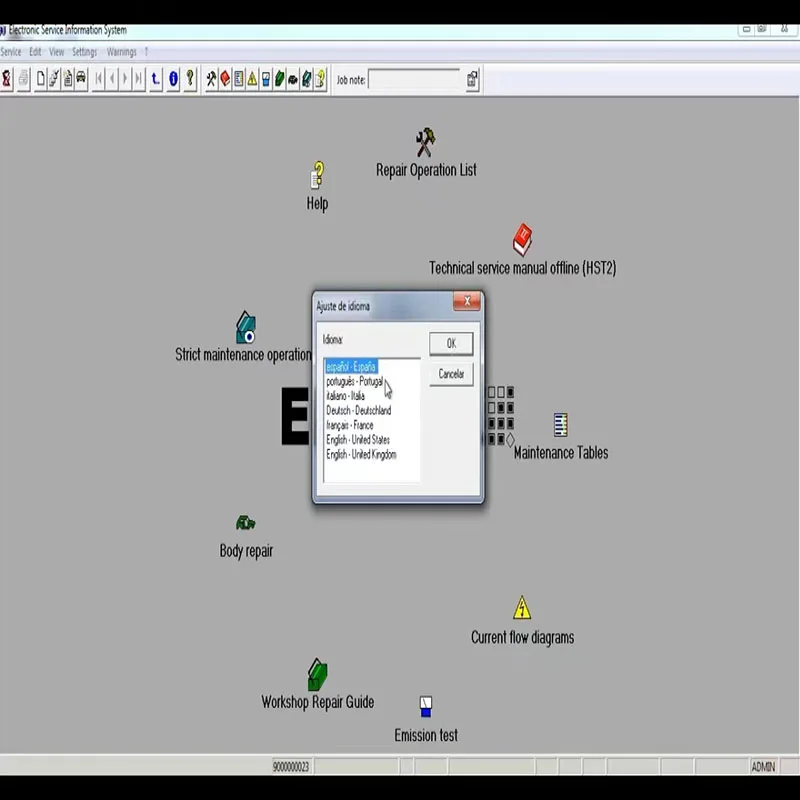
Task: Click the Job note input field
Action: (414, 80)
